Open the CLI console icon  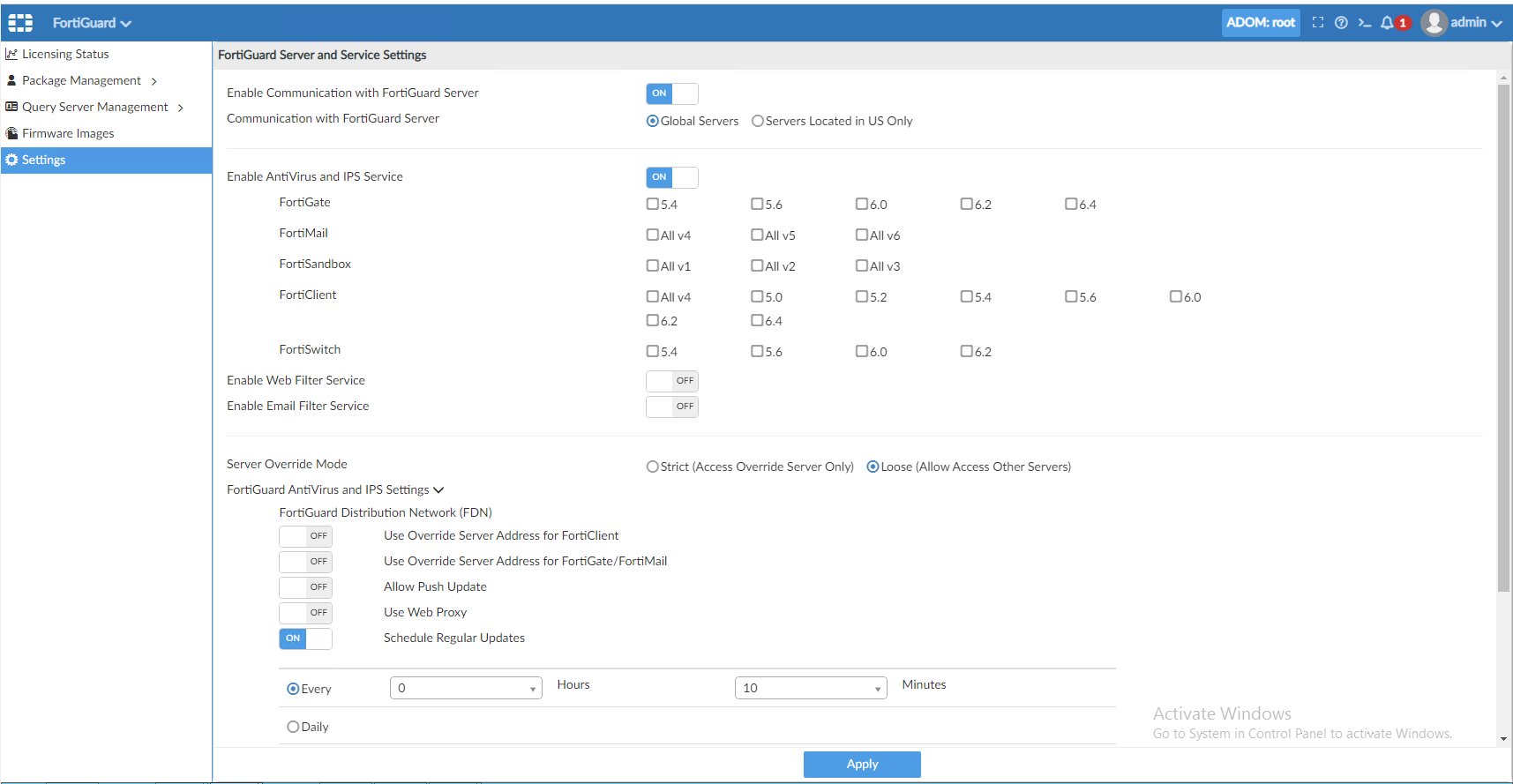pyautogui.click(x=1365, y=23)
